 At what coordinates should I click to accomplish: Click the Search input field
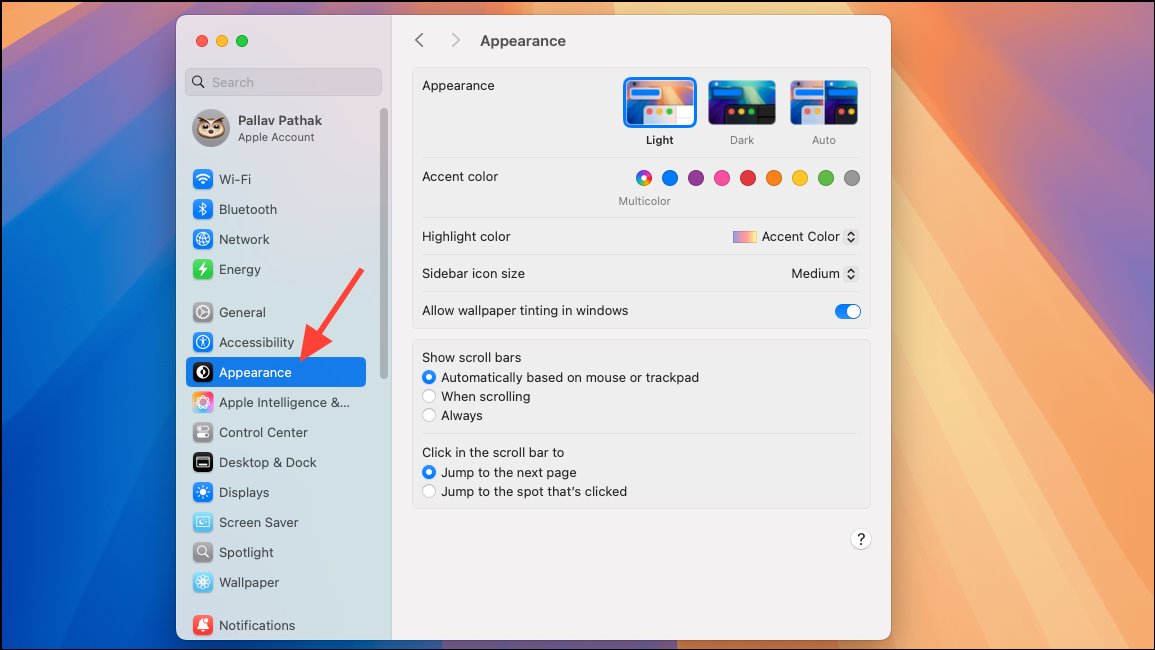point(284,82)
